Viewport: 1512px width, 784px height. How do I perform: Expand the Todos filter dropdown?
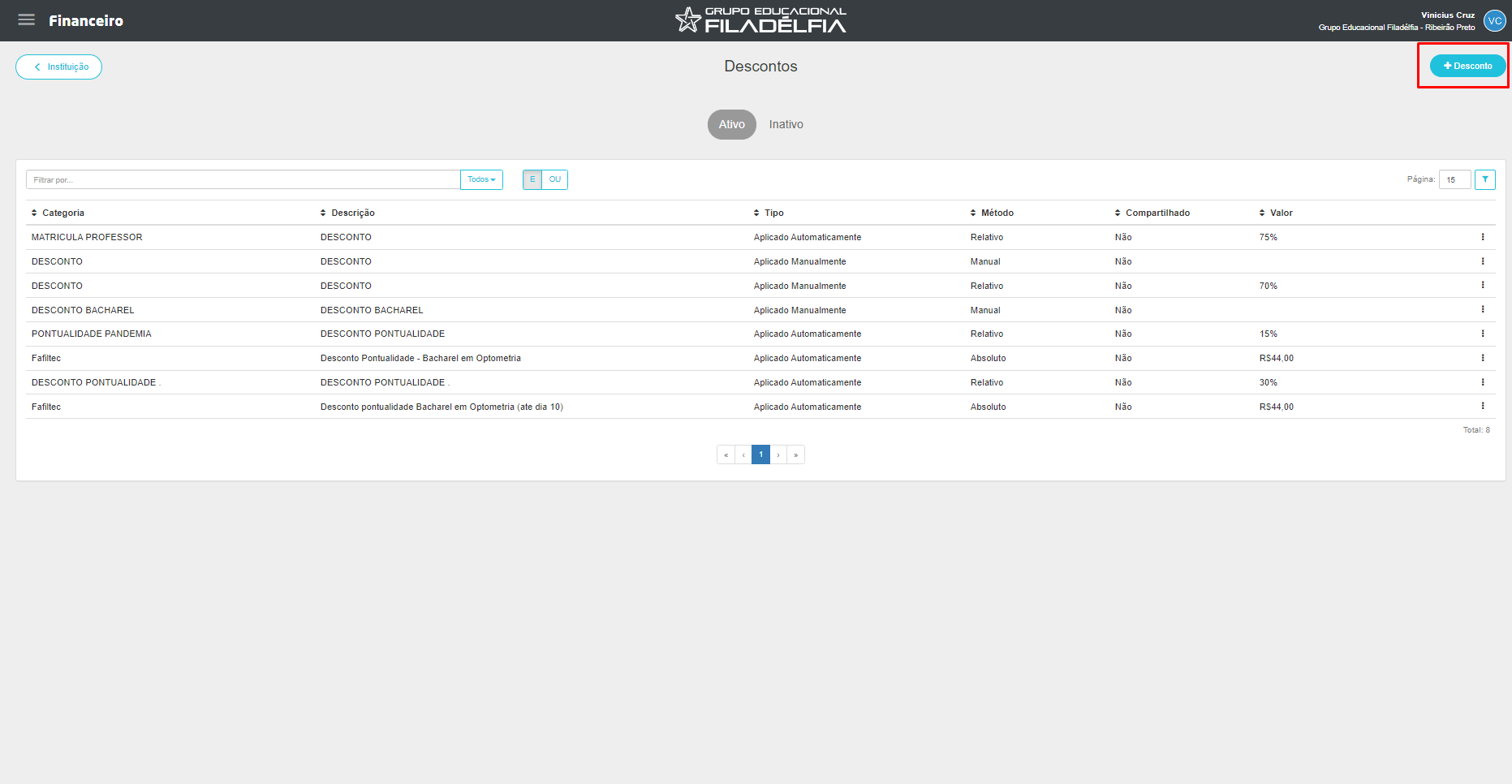481,179
